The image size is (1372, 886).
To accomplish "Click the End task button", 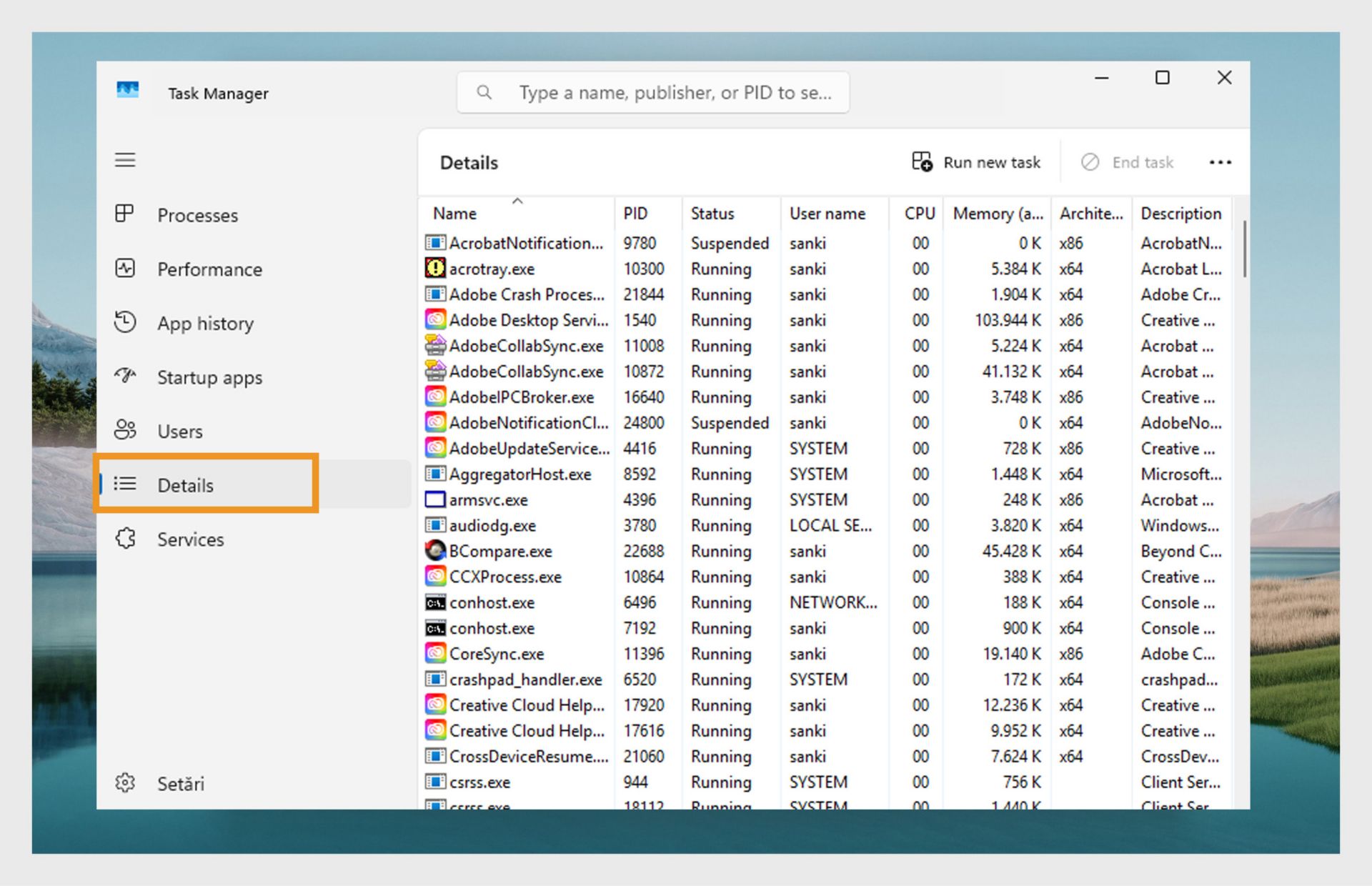I will (1128, 163).
